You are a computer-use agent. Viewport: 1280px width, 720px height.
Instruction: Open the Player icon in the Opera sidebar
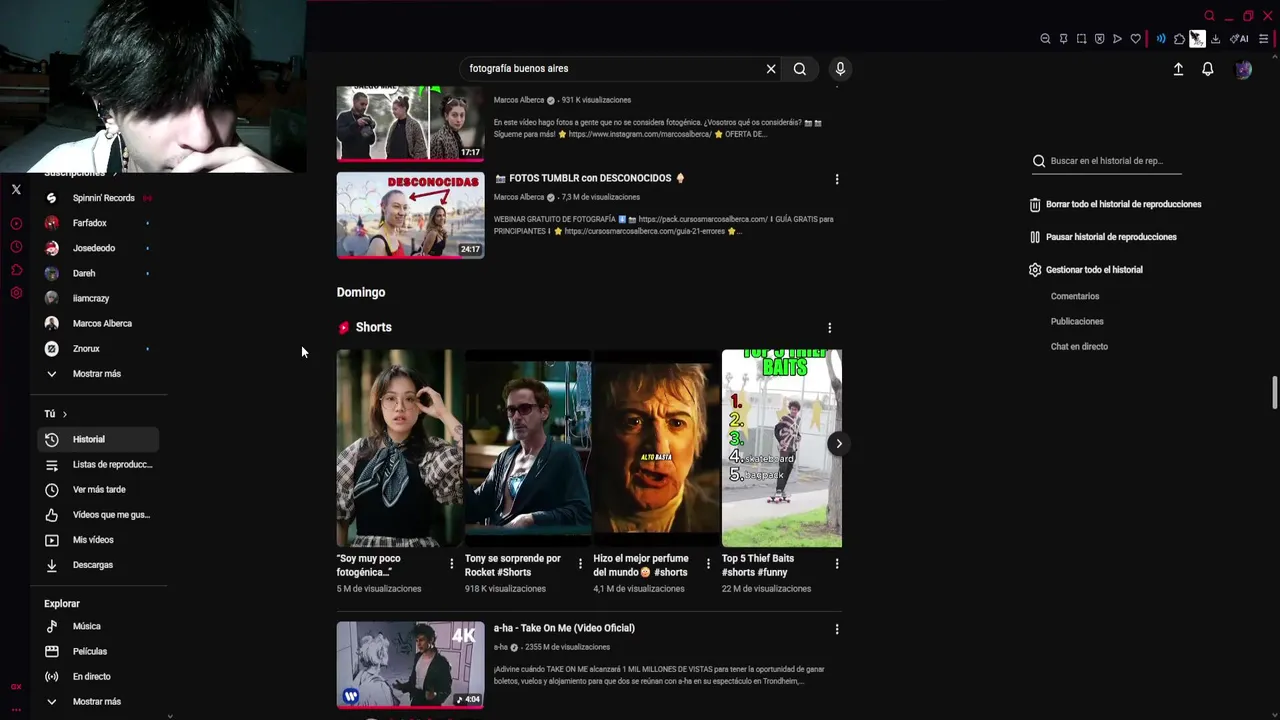tap(16, 224)
